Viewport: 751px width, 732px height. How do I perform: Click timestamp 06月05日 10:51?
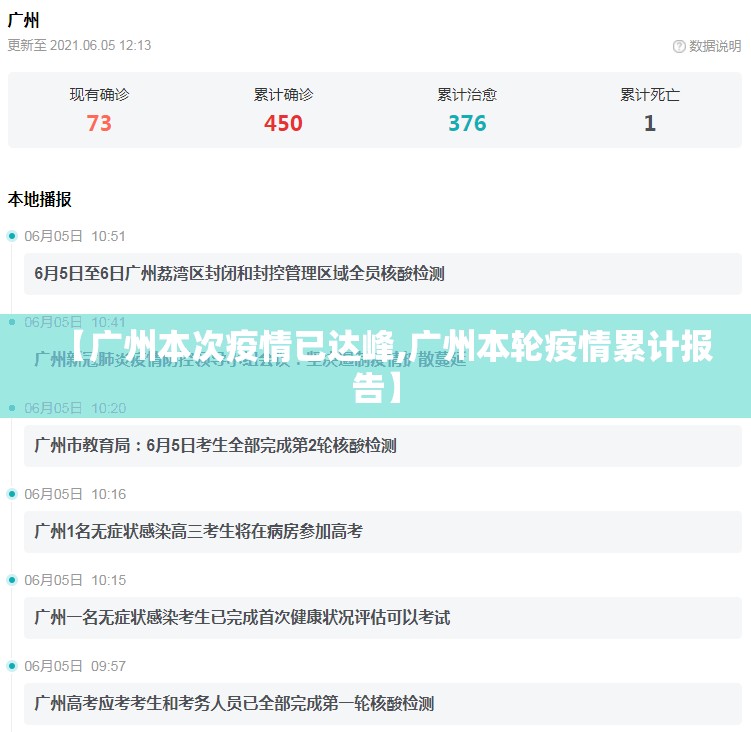coord(75,236)
